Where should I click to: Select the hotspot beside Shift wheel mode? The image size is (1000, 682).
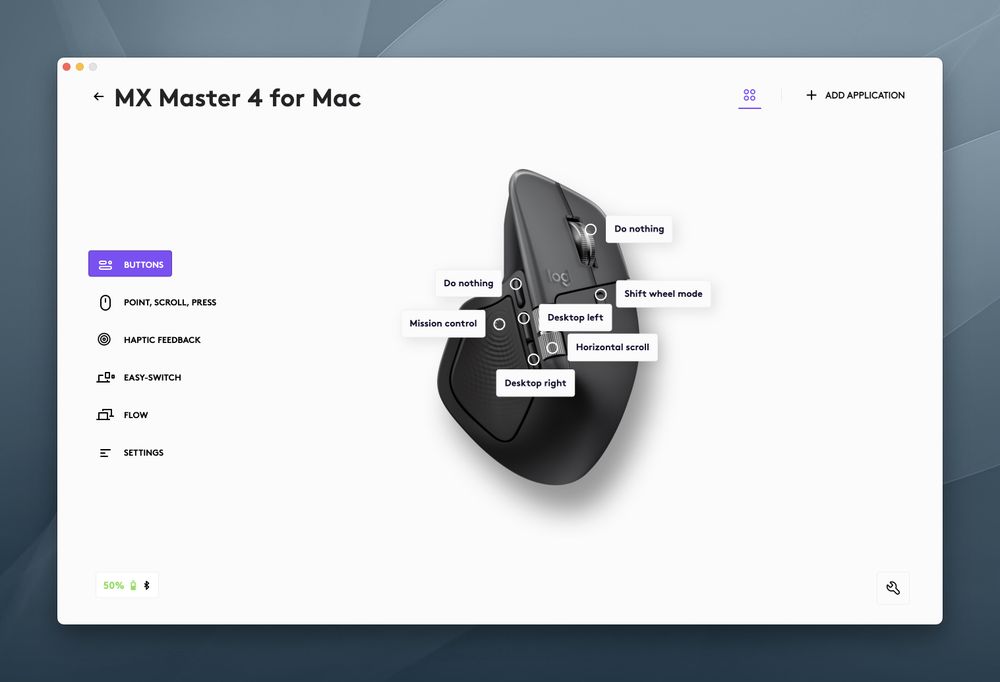click(601, 294)
